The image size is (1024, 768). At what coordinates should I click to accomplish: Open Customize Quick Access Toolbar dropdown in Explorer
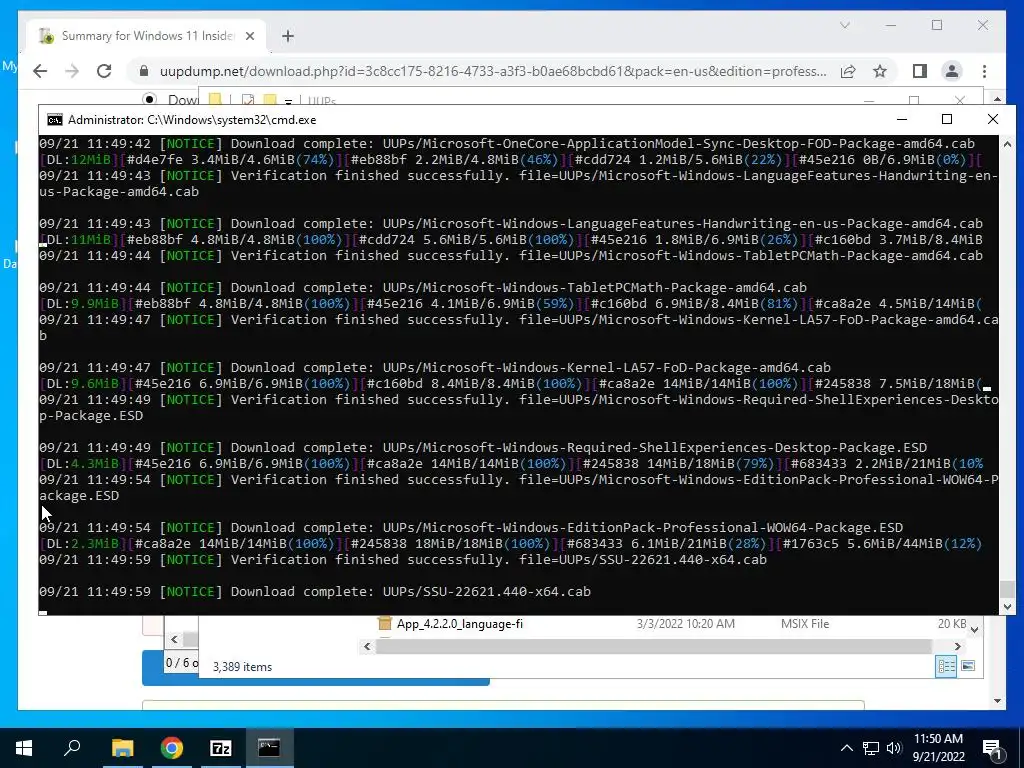(288, 101)
